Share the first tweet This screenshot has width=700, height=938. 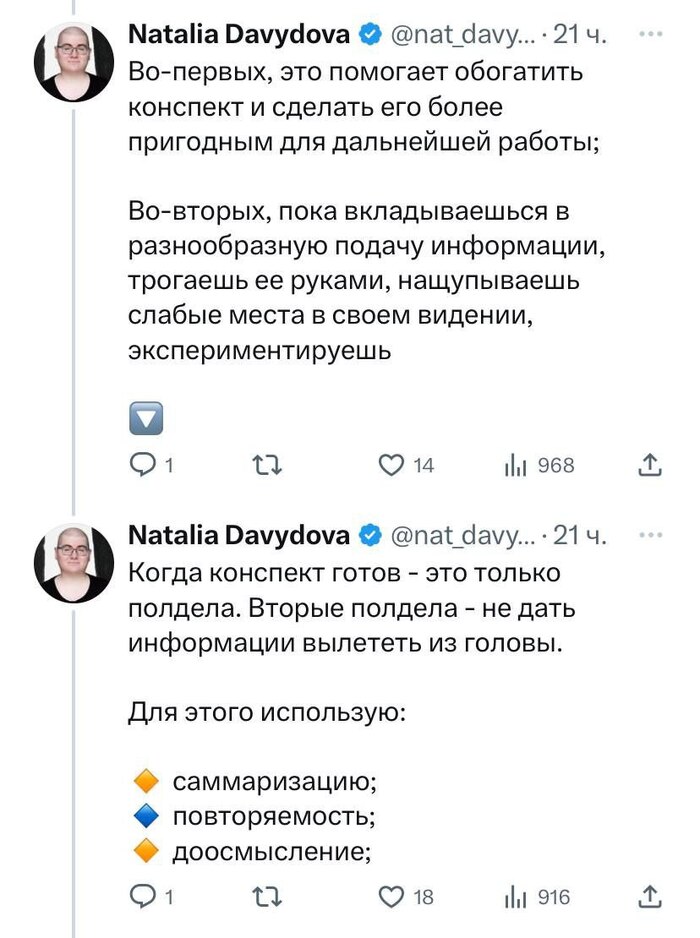pos(649,464)
